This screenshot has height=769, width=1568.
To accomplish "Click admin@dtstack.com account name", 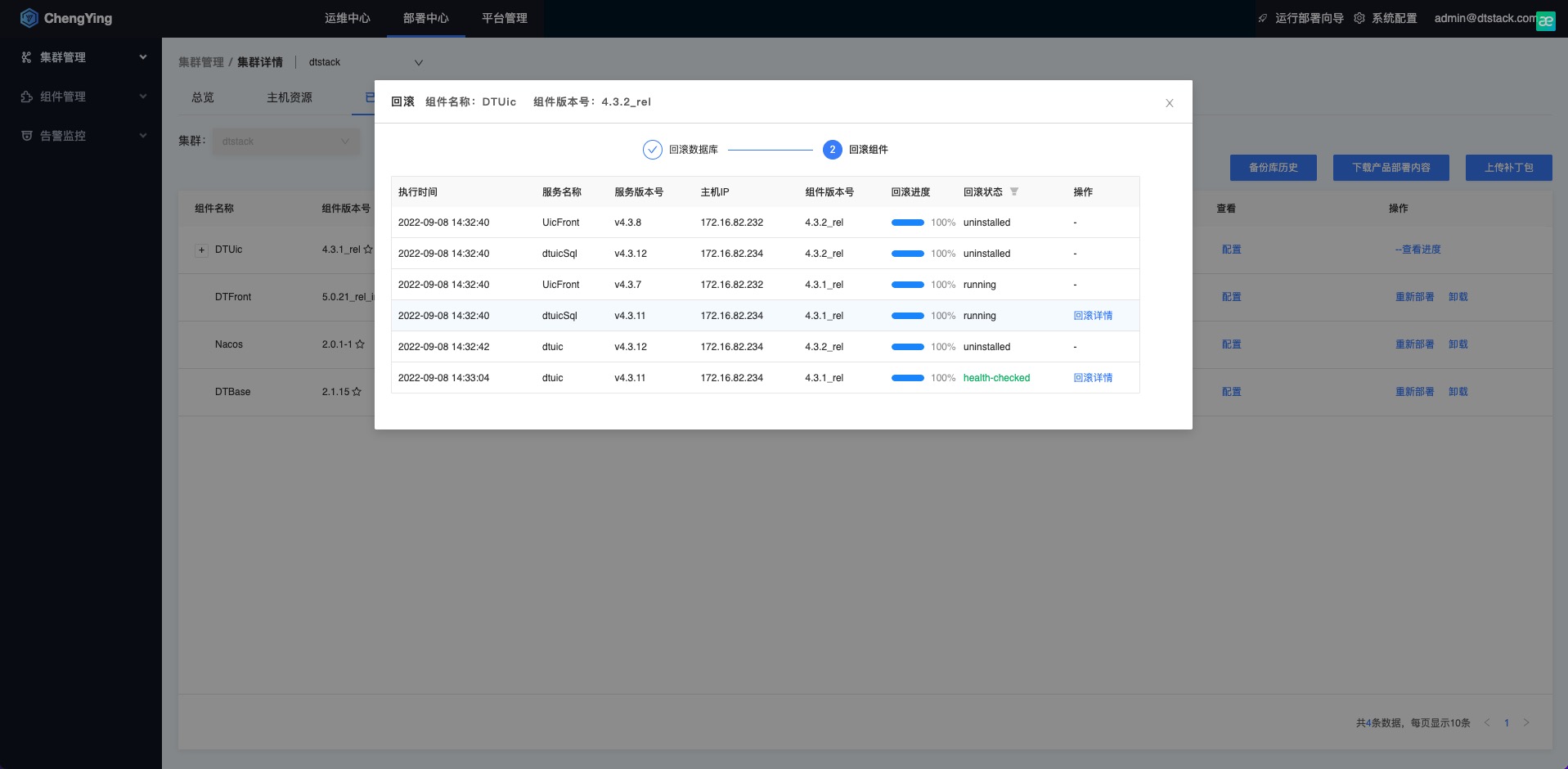I will click(x=1485, y=18).
